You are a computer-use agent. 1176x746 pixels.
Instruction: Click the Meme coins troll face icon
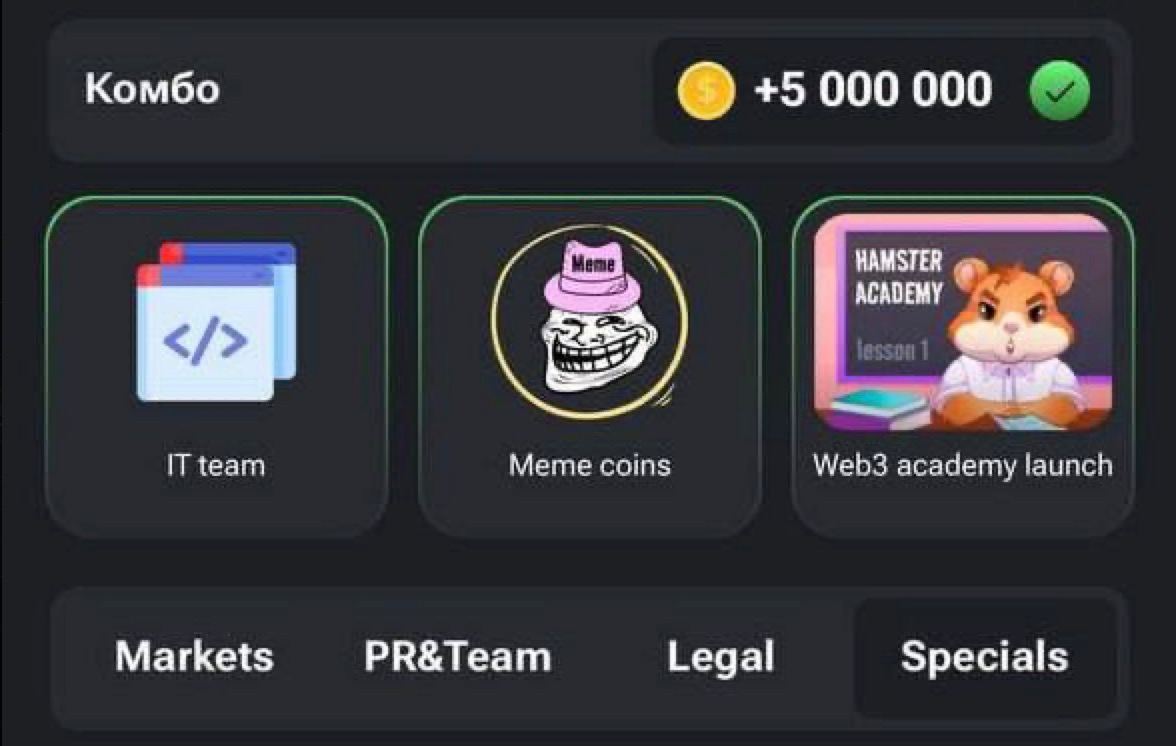click(x=590, y=321)
